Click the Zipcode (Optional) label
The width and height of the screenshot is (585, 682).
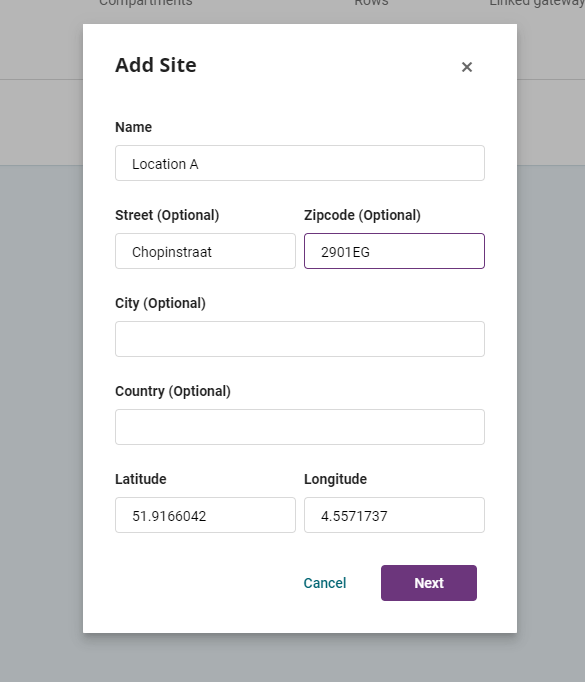(362, 215)
